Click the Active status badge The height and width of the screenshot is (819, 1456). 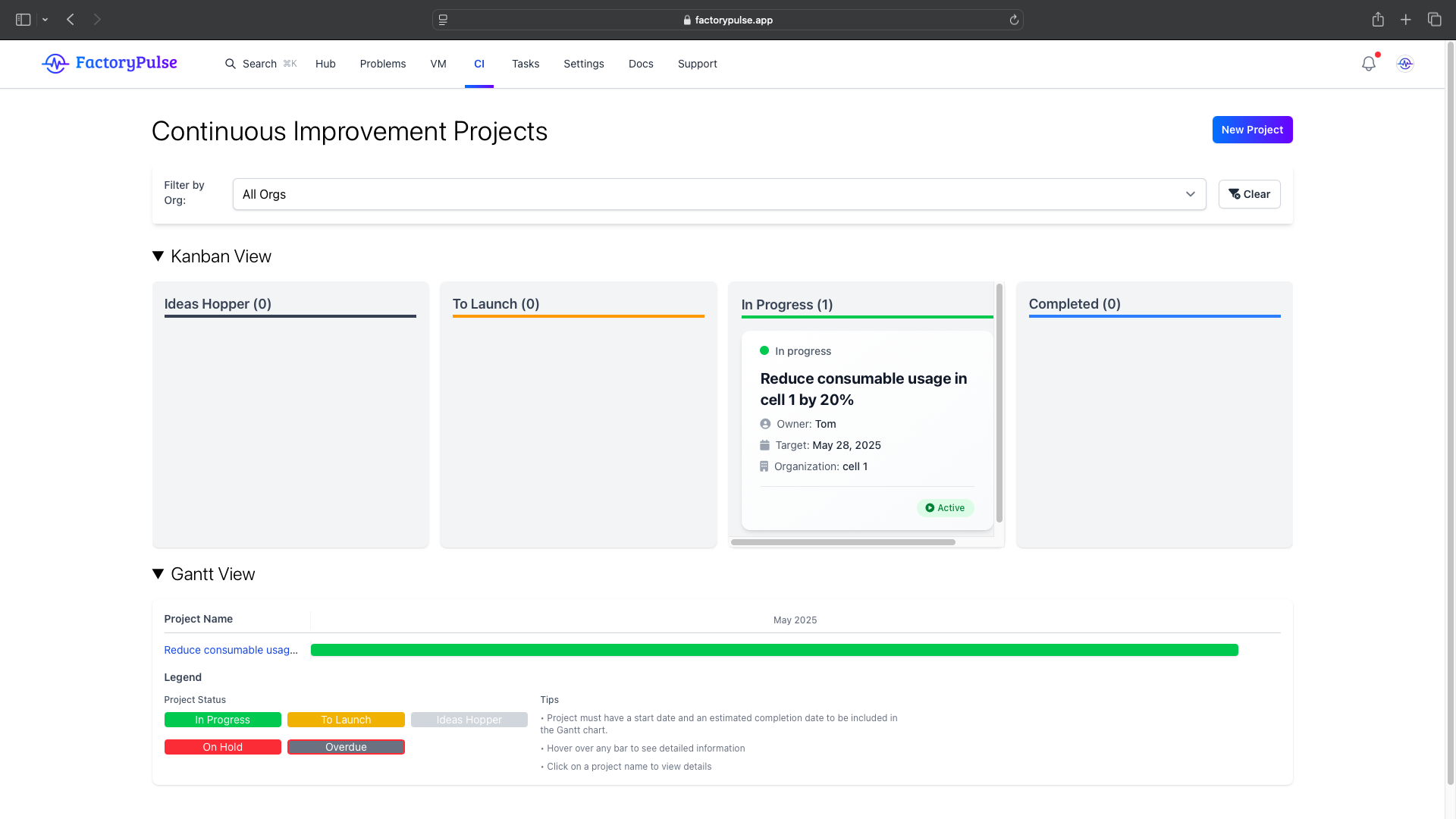945,508
